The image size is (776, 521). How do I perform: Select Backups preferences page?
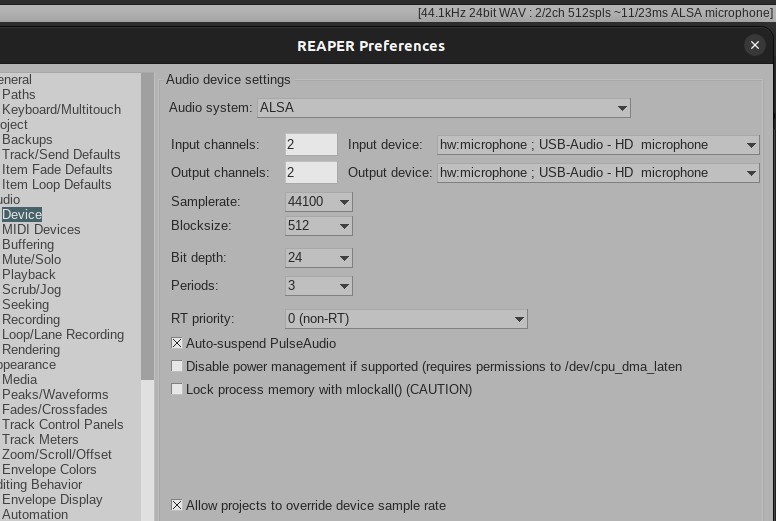(27, 140)
